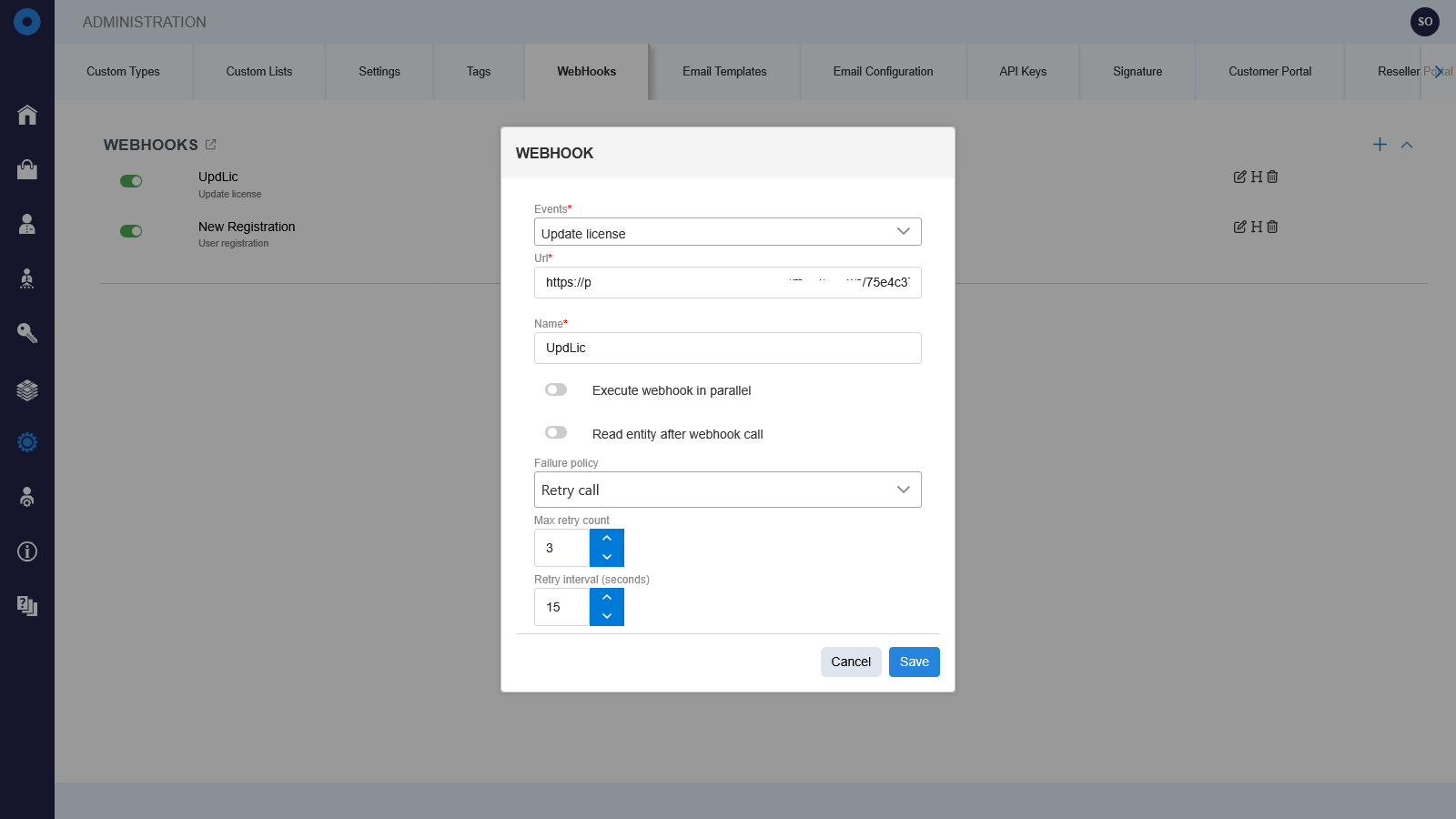Click the UpdLic webhook name in list
This screenshot has height=819, width=1456.
point(218,177)
